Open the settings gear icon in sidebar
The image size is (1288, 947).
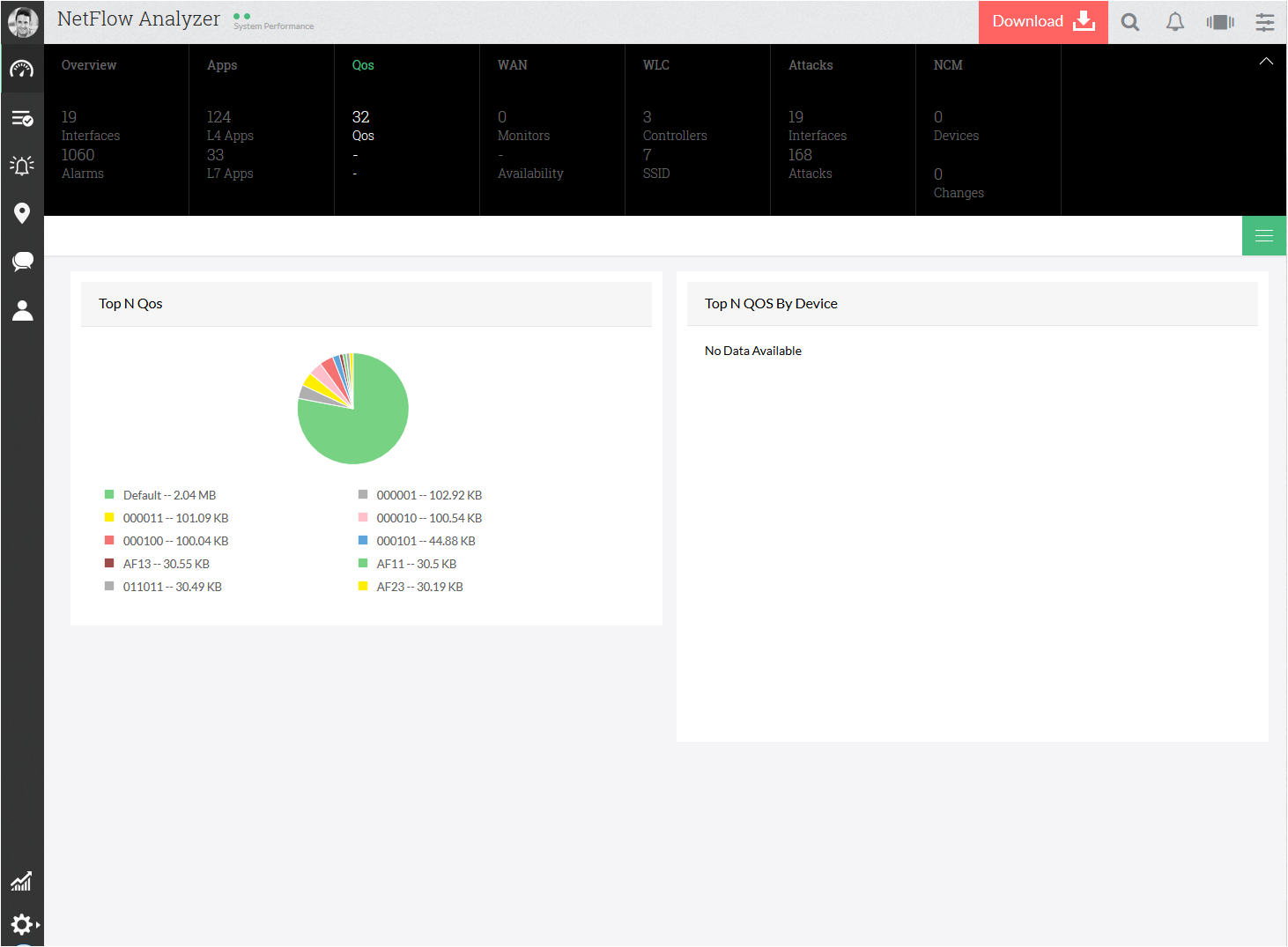pyautogui.click(x=22, y=924)
